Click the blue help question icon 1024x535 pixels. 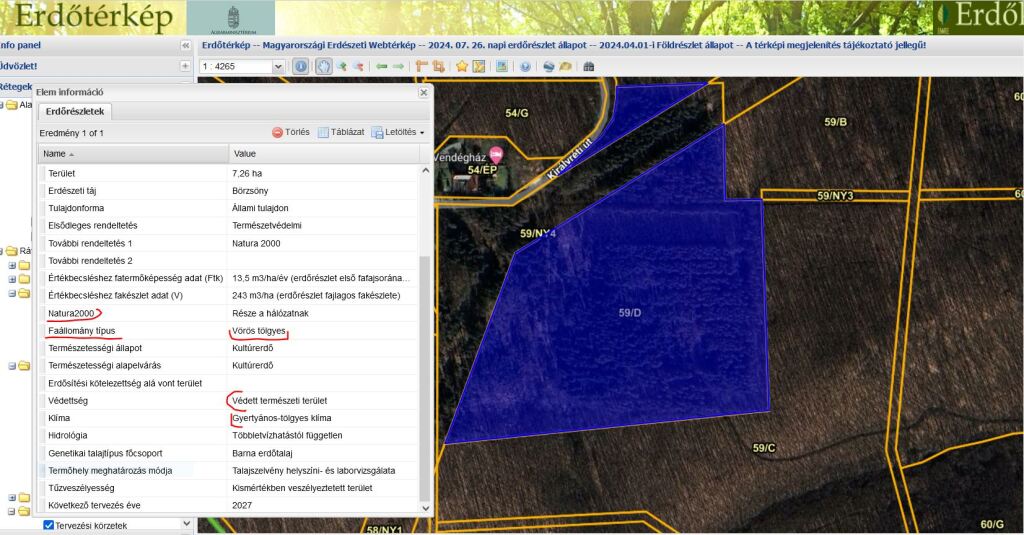(x=525, y=66)
